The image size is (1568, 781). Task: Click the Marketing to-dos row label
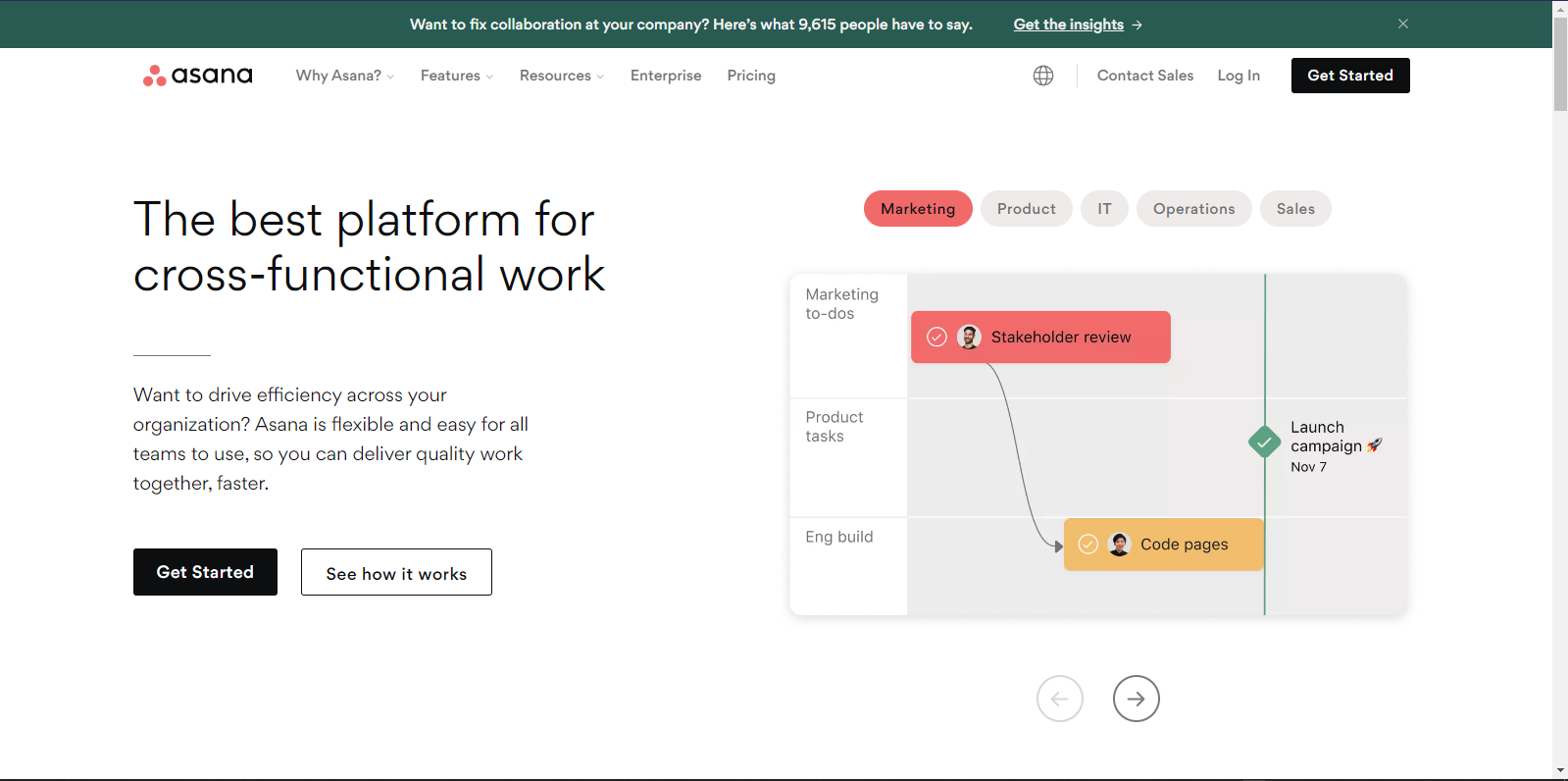click(841, 304)
